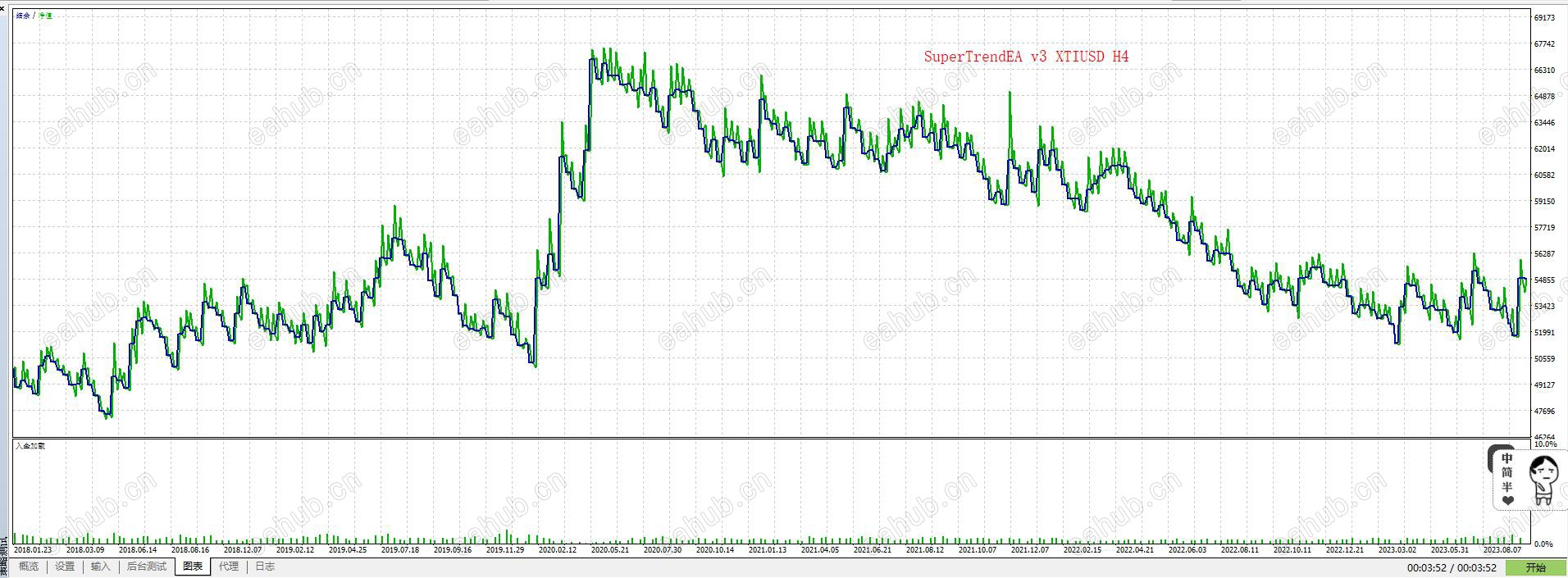This screenshot has width=1568, height=578.
Task: Open the 代理 agents tab
Action: coord(229,567)
